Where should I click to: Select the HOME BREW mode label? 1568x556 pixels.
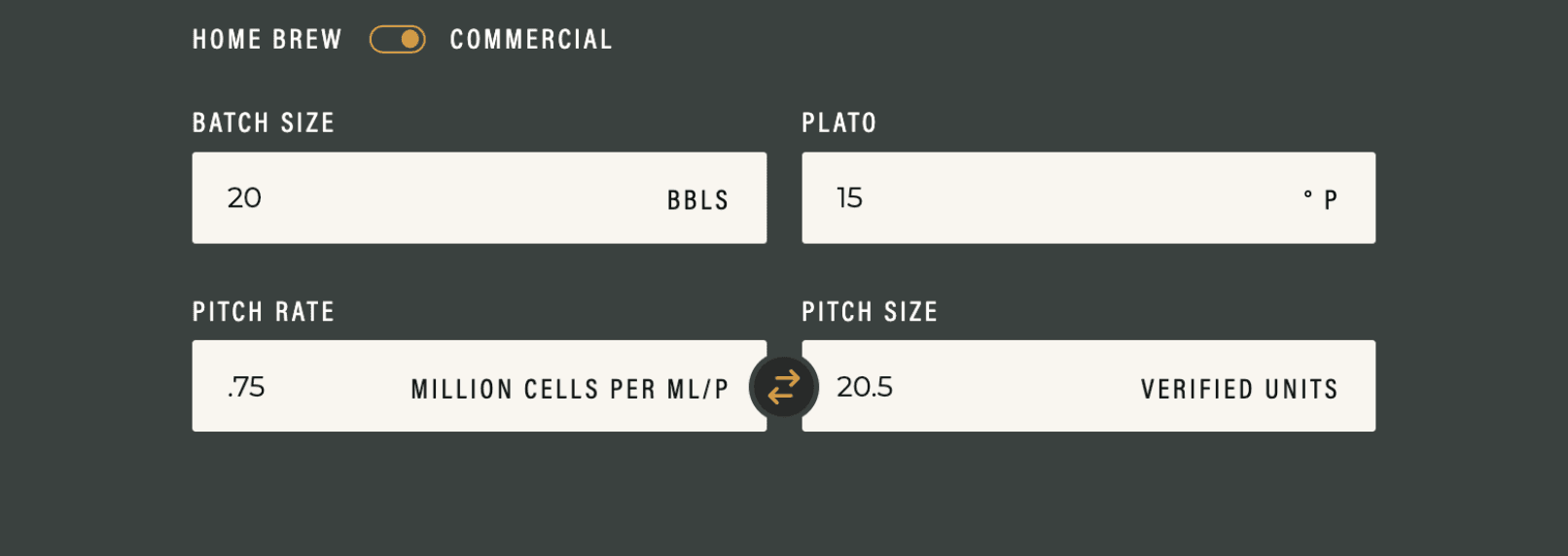point(267,40)
